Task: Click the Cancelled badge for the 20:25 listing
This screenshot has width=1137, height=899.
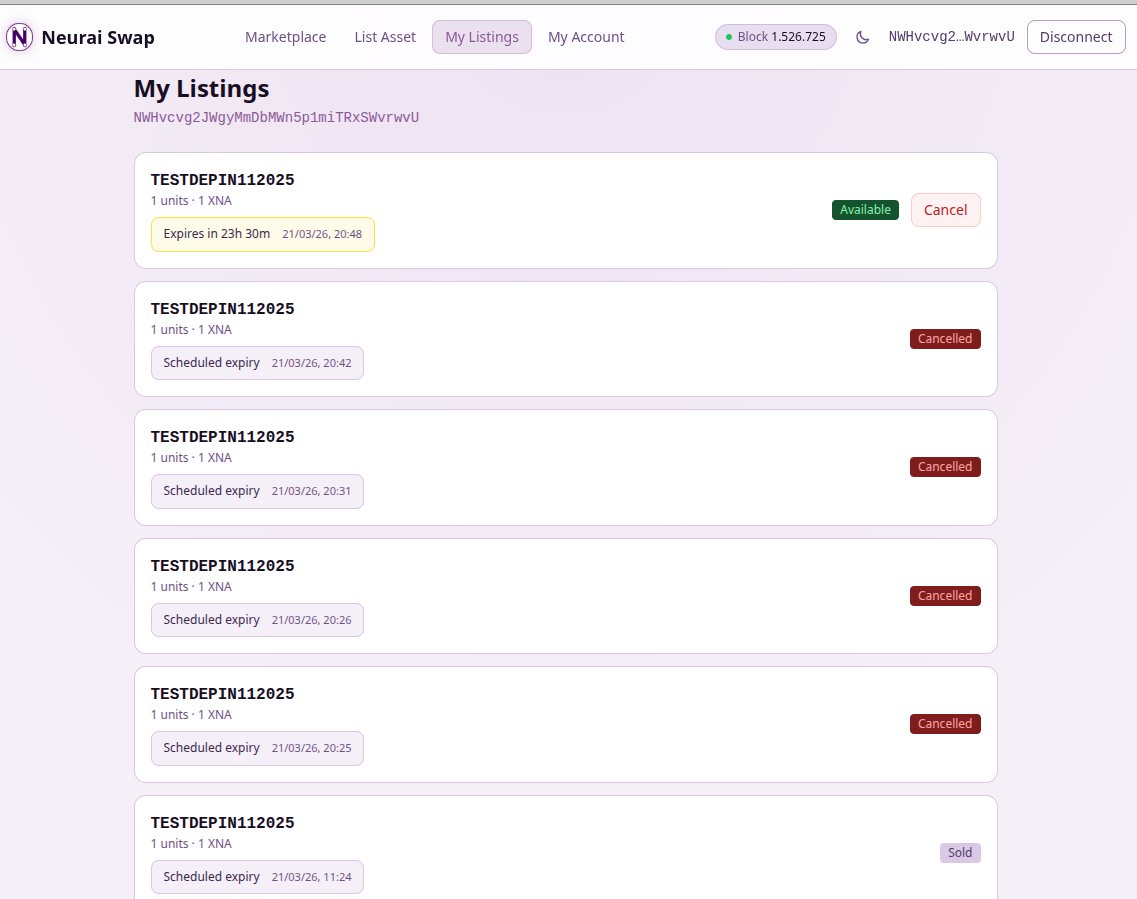Action: [945, 724]
